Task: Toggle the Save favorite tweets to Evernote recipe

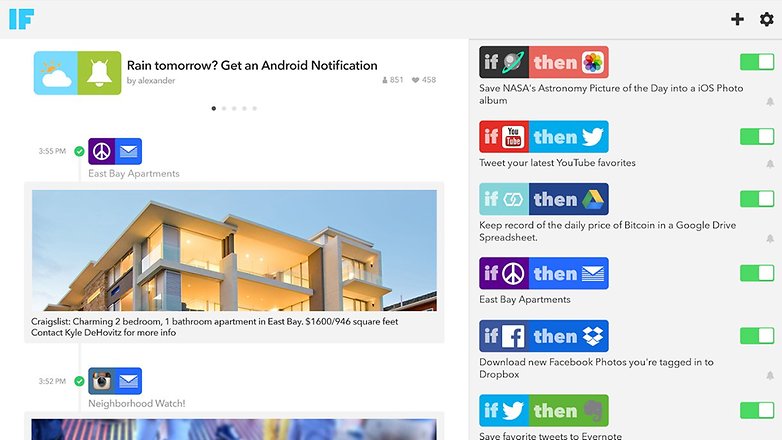Action: [757, 410]
